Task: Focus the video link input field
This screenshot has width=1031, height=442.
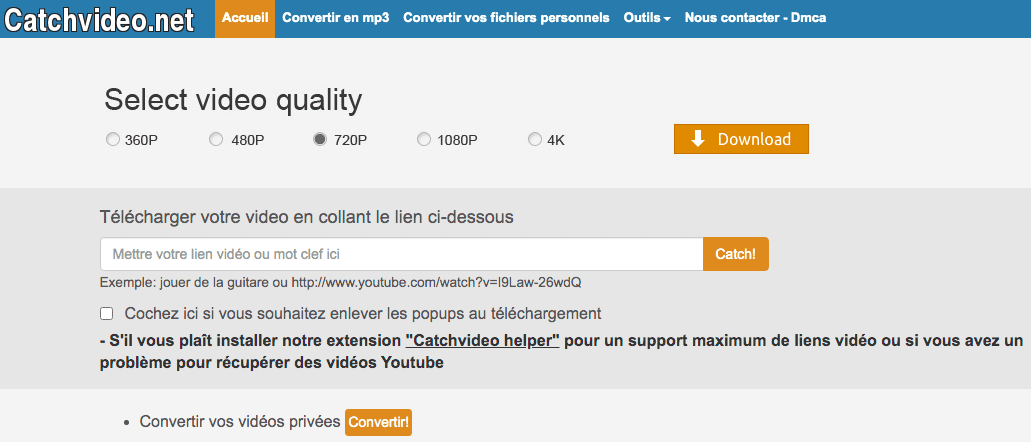Action: click(x=402, y=254)
